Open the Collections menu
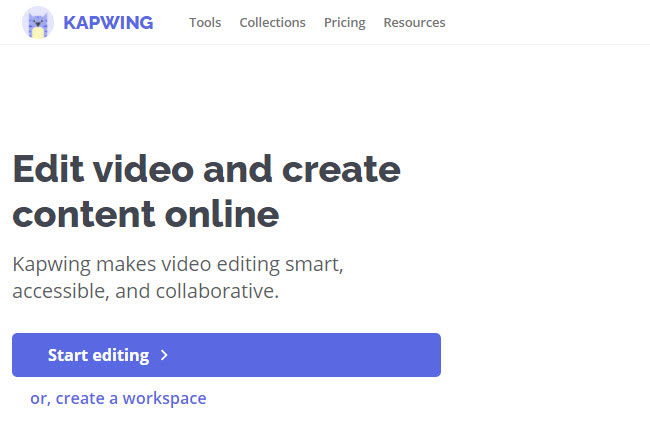 [x=272, y=22]
